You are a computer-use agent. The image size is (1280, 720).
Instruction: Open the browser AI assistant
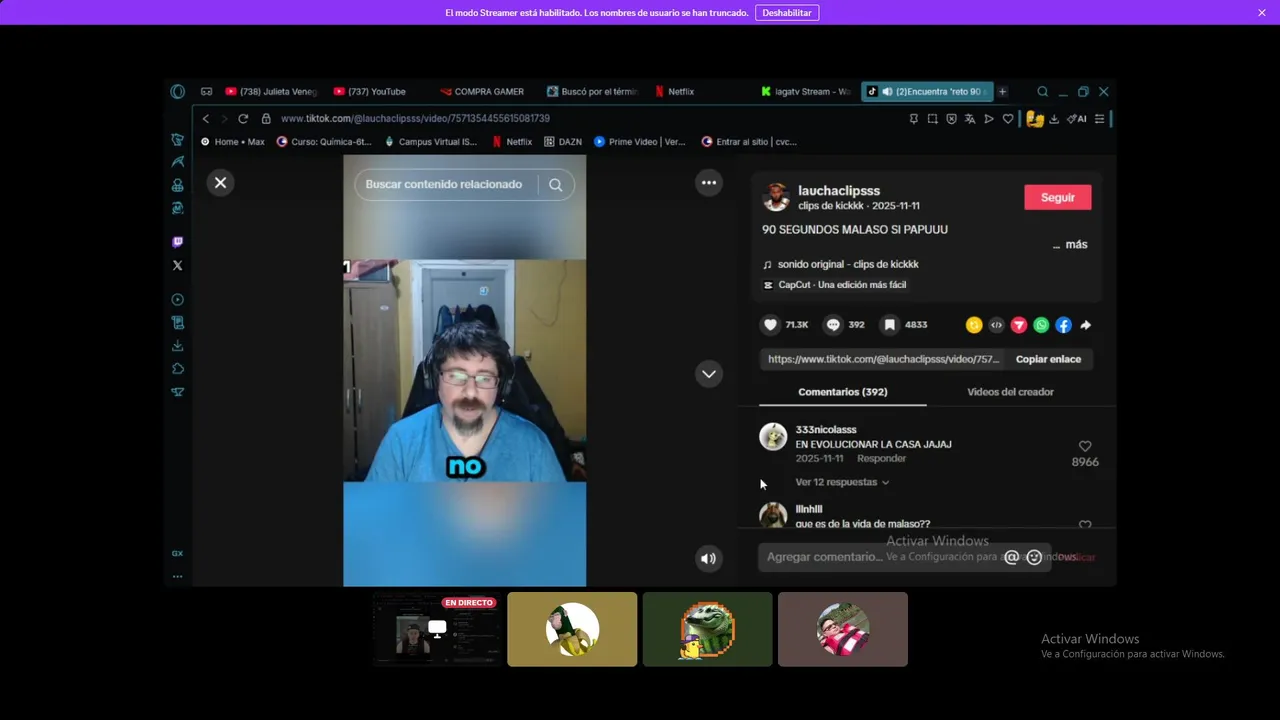tap(1077, 119)
